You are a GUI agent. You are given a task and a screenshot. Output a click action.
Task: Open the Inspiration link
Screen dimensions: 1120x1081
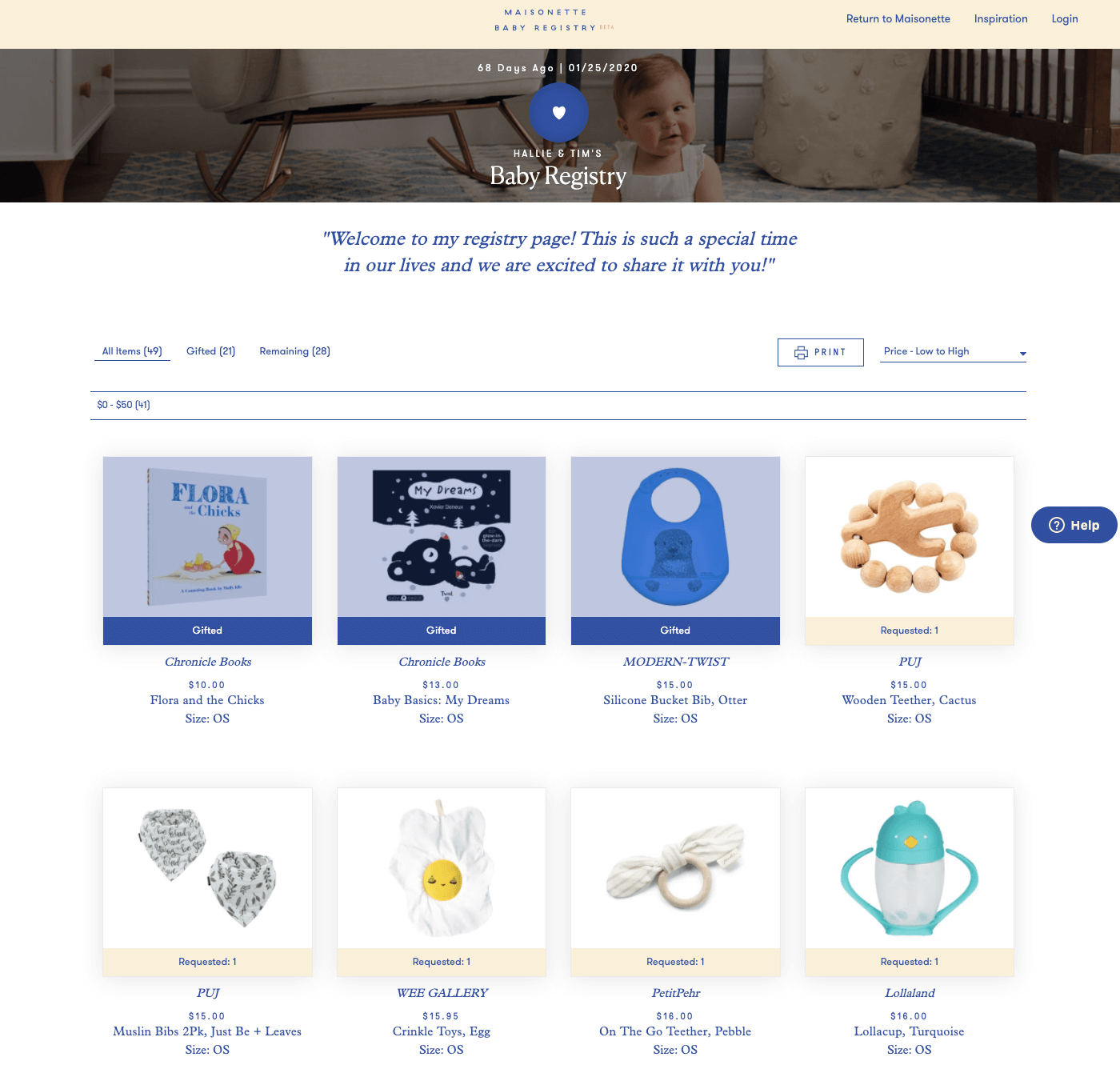coord(1001,18)
